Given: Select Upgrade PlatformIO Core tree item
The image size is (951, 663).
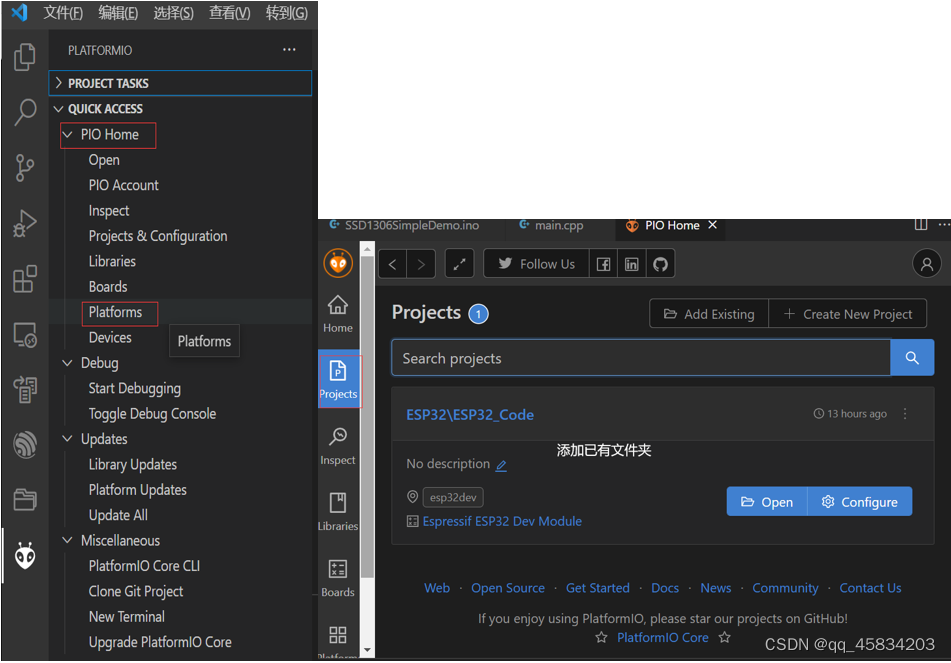Looking at the screenshot, I should click(x=160, y=642).
